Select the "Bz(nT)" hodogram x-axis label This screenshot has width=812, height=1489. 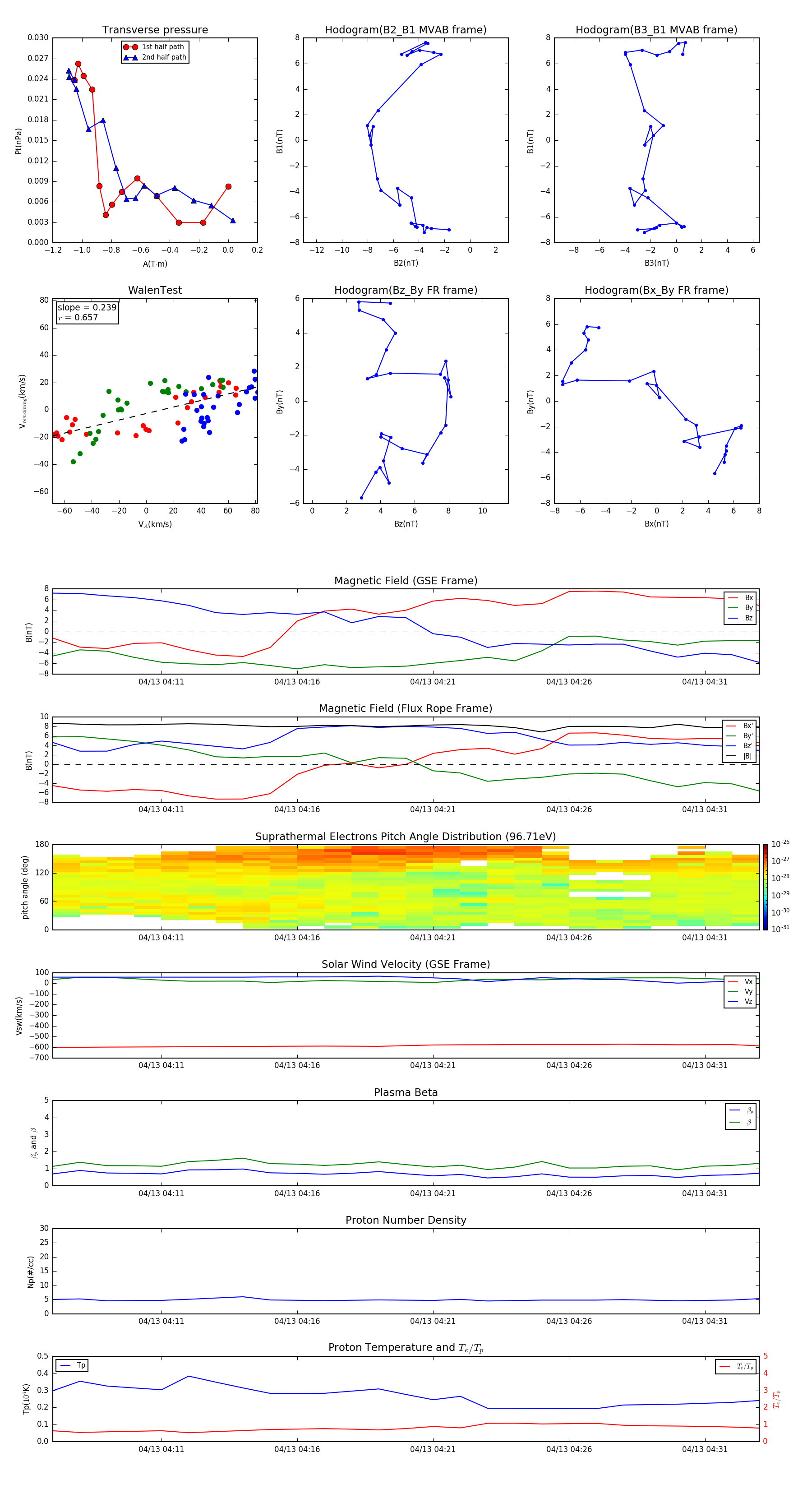tap(406, 524)
